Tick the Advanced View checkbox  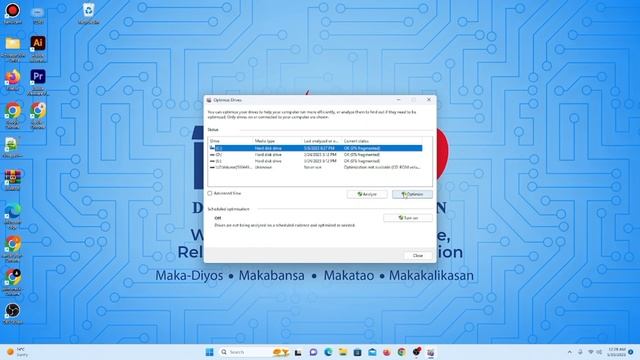pyautogui.click(x=210, y=193)
